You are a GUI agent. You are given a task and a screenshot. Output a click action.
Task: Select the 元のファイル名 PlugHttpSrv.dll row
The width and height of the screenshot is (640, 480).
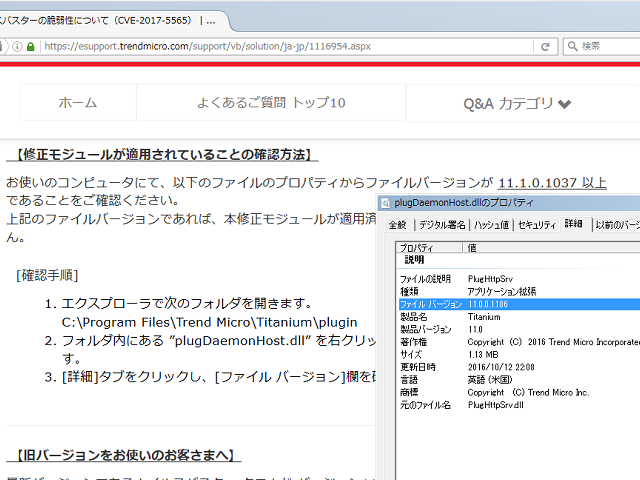519,405
